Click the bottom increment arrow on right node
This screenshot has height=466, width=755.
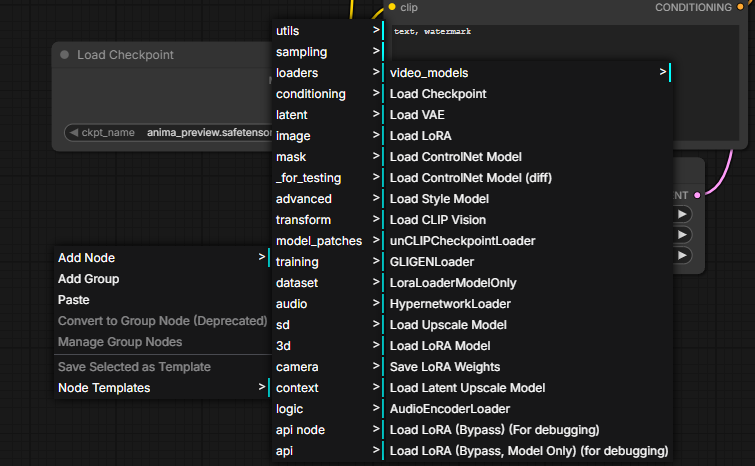click(x=682, y=255)
